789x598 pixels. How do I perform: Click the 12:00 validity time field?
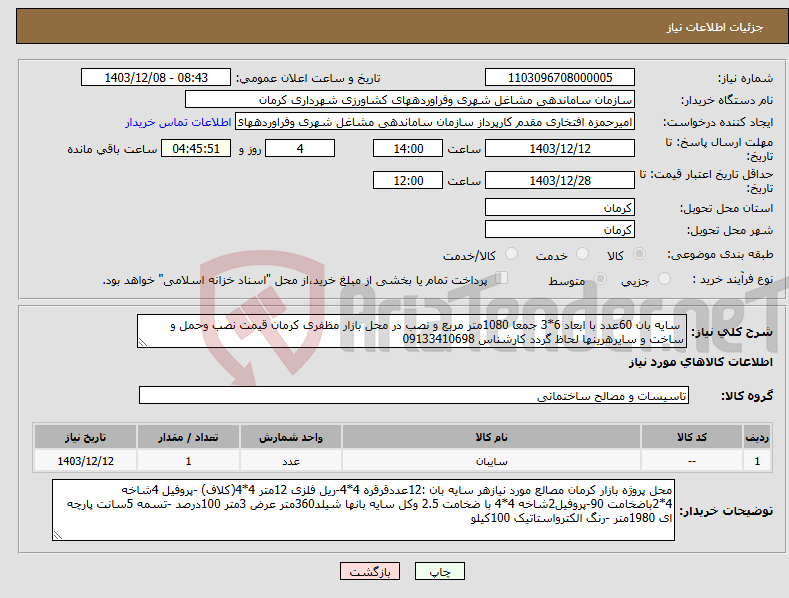click(x=408, y=180)
